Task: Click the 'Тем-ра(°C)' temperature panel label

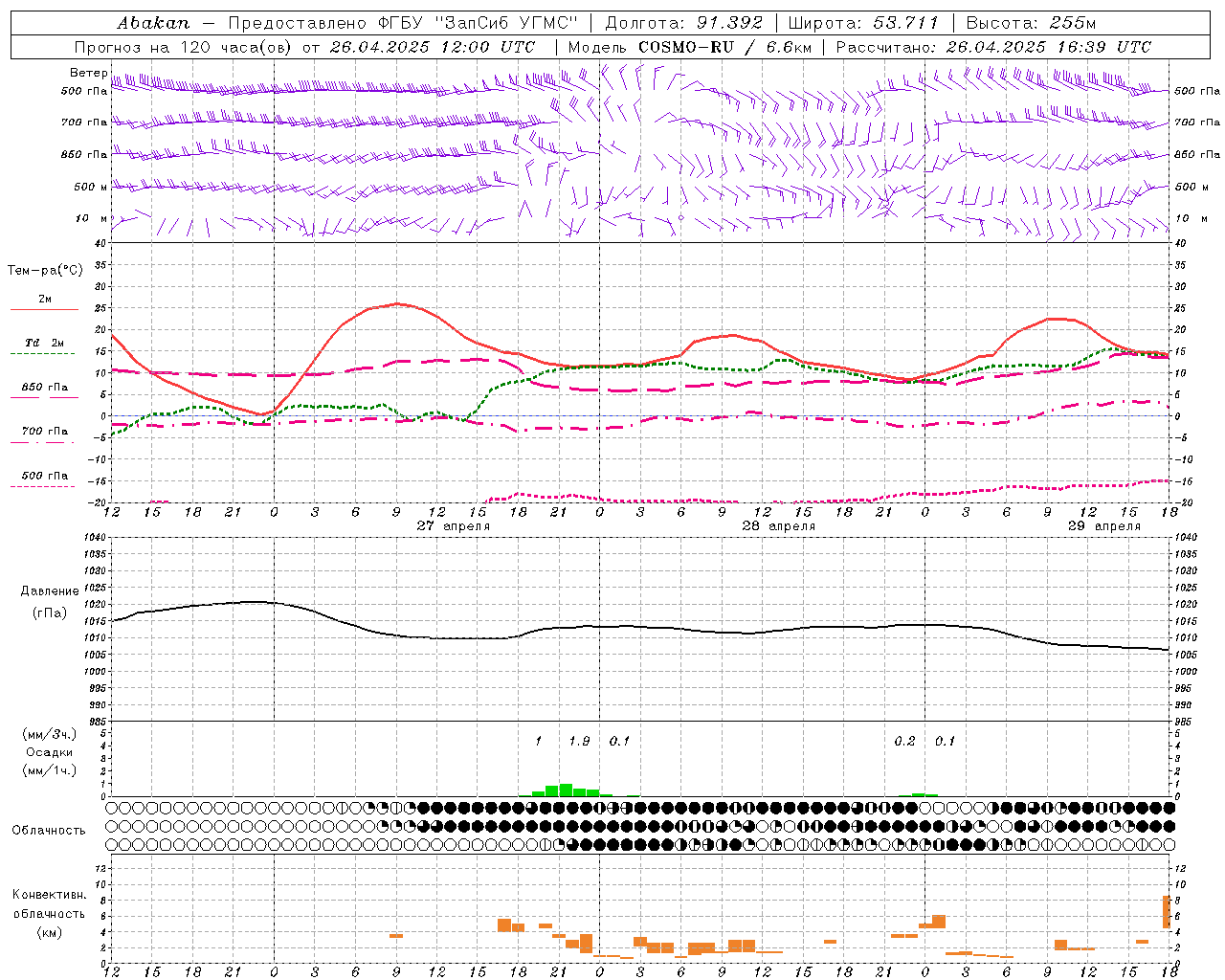Action: point(46,271)
